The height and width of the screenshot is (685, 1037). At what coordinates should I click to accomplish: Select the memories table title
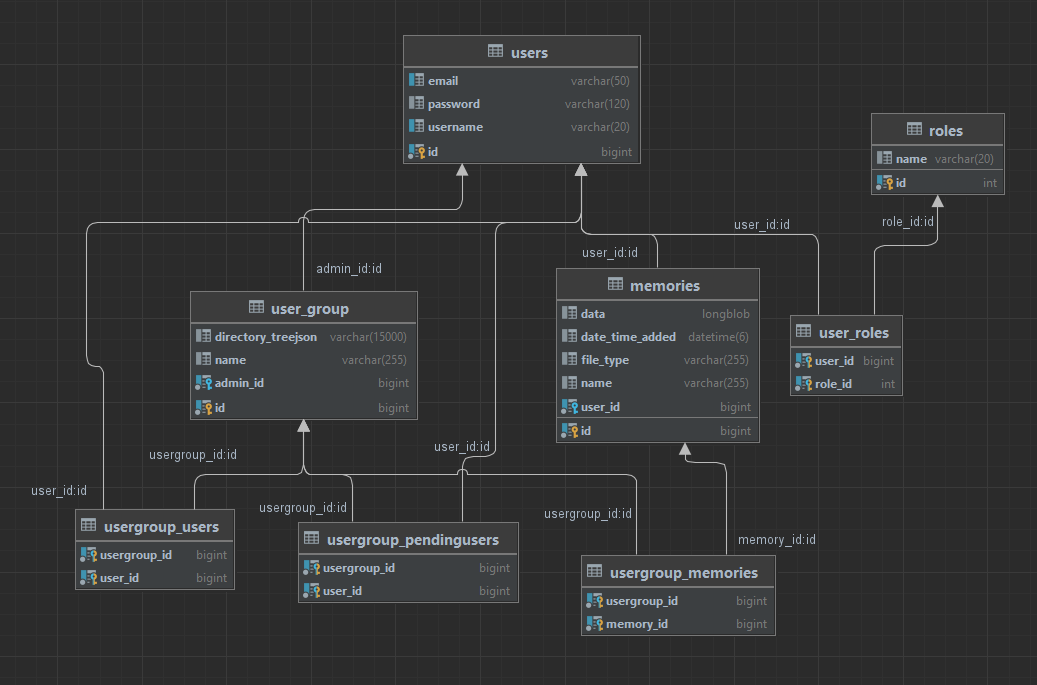[665, 285]
